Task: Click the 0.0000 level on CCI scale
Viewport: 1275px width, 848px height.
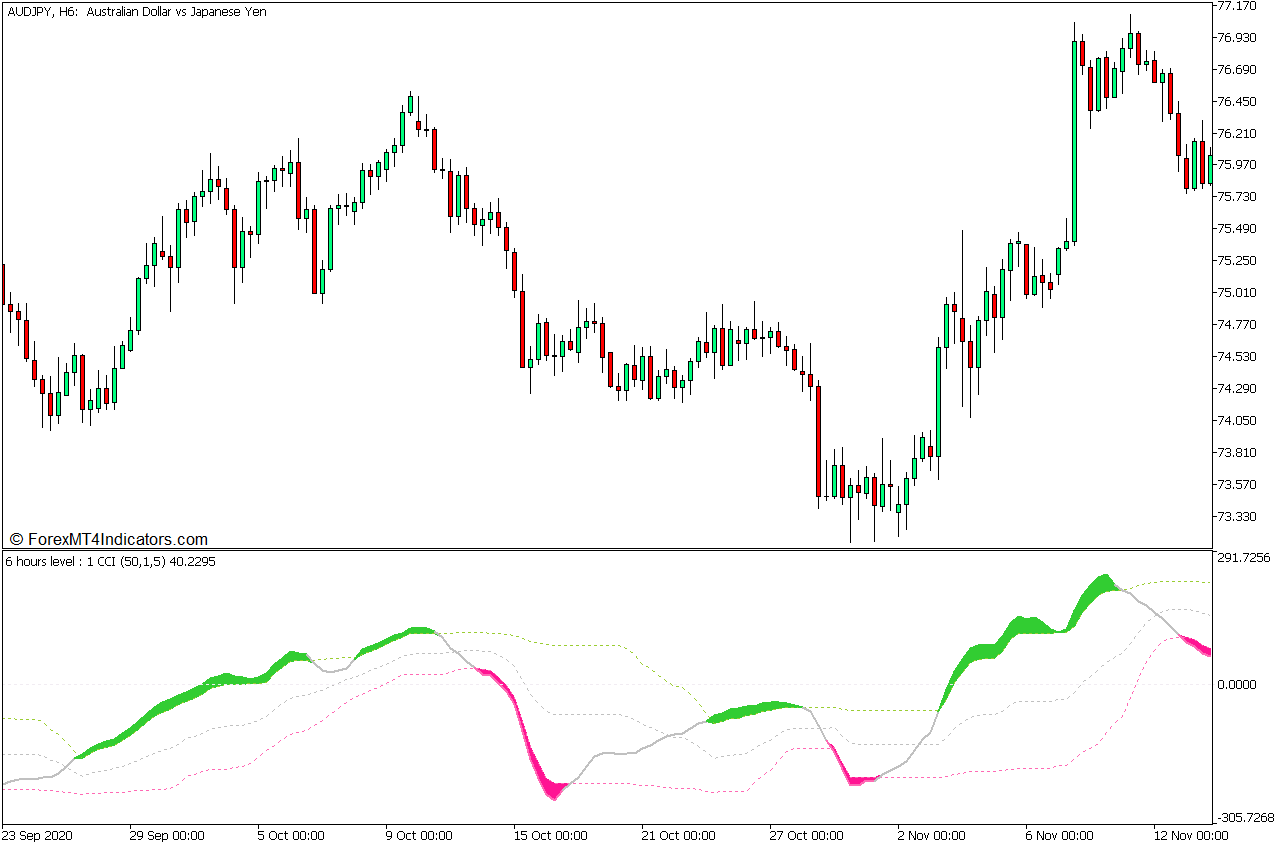Action: click(1237, 685)
